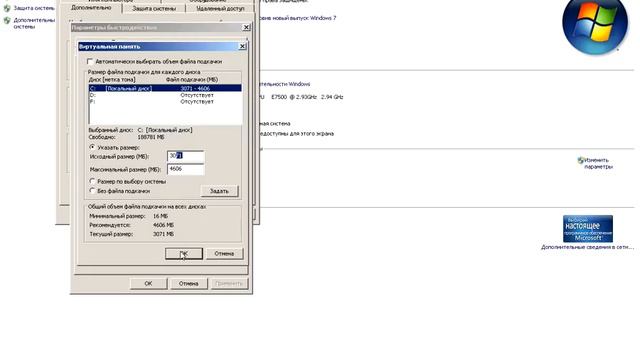Open 'Дополнительные сведения в сети' link
The image size is (640, 360).
pos(587,247)
